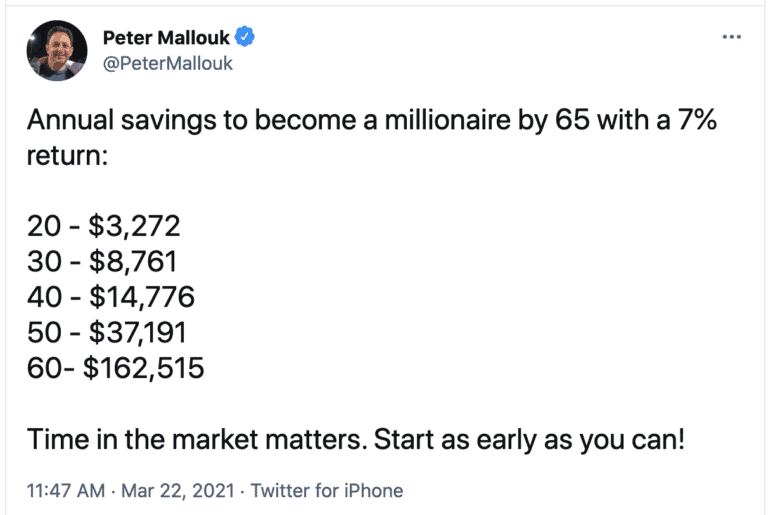Open Peter Mallouk's profile picture

[57, 50]
